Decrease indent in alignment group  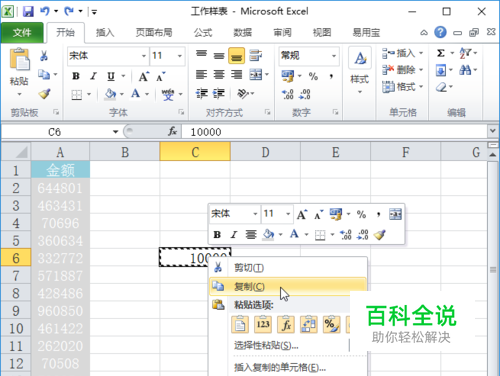[201, 94]
